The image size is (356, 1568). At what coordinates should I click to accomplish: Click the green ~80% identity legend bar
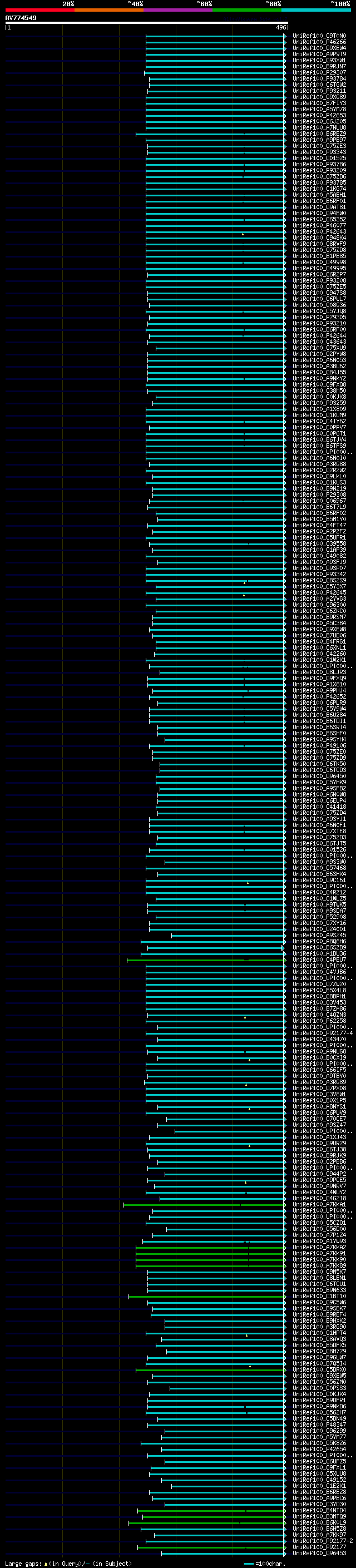pos(247,10)
